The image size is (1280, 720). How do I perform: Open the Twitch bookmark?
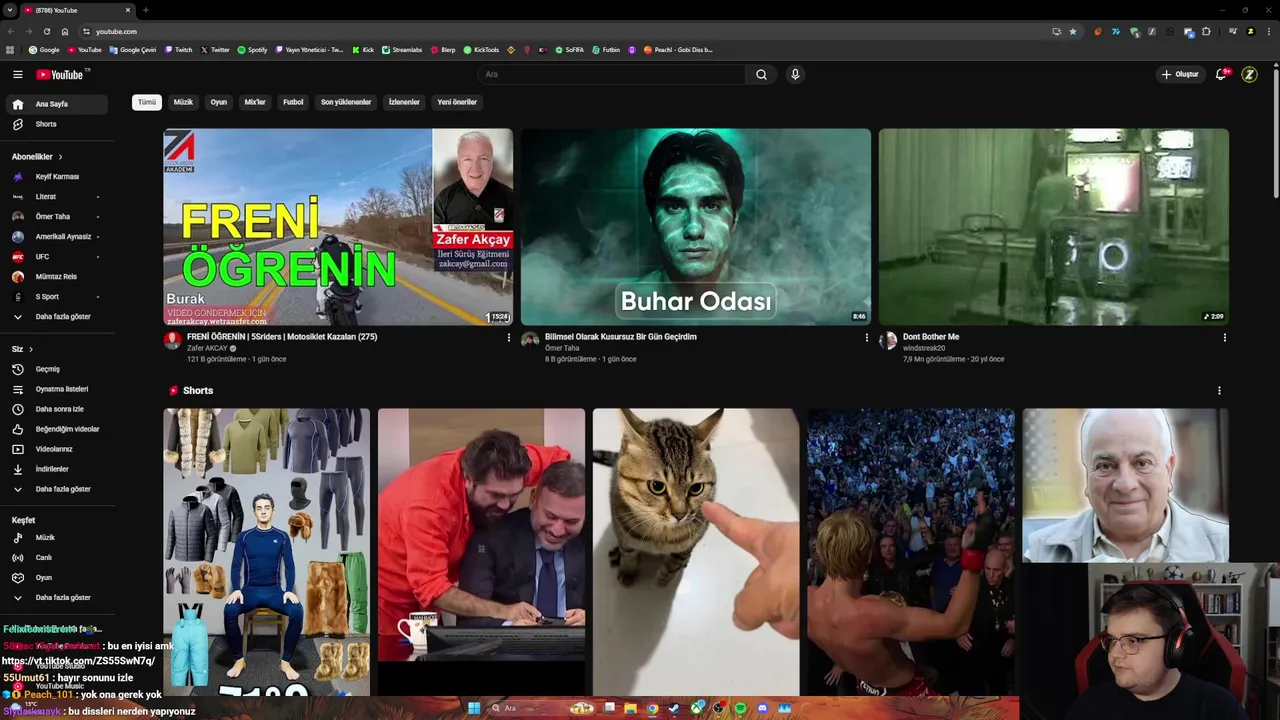pyautogui.click(x=179, y=49)
